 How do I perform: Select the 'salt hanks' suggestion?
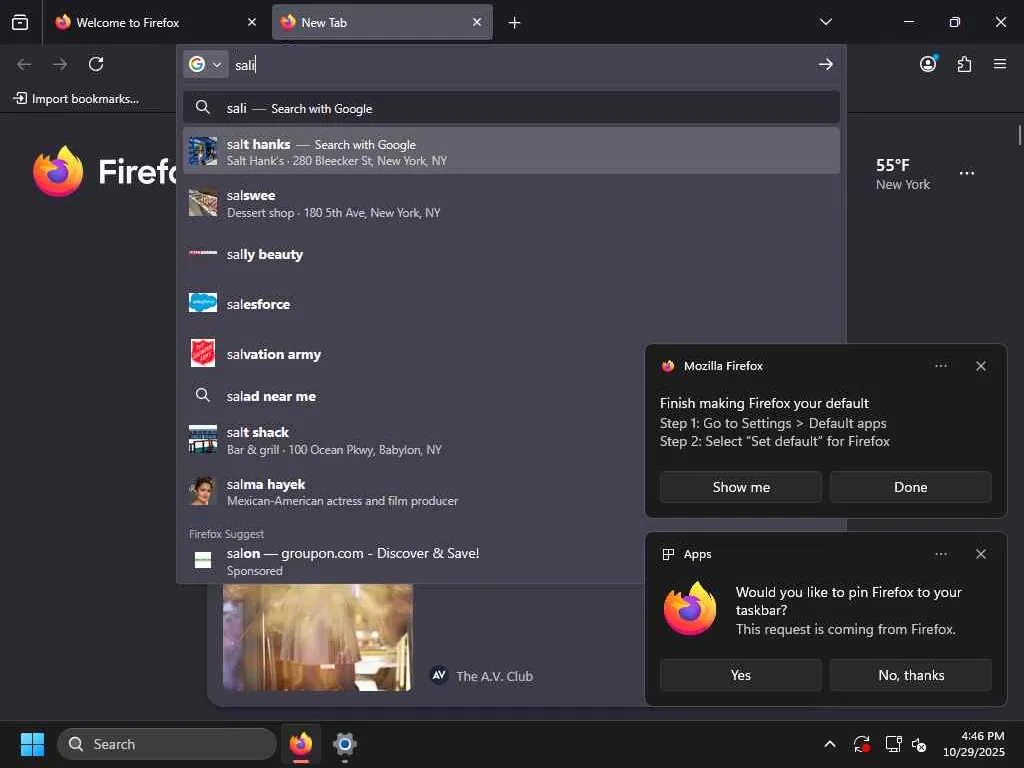(x=511, y=151)
